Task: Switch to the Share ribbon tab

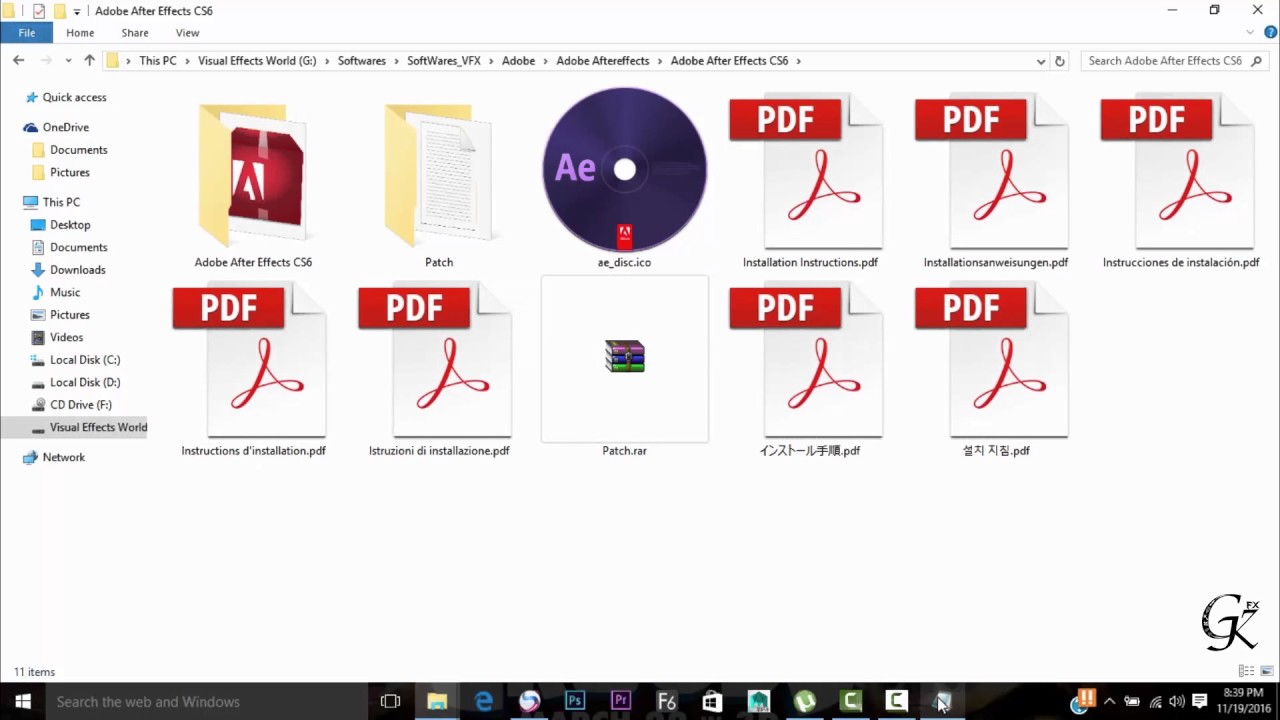Action: click(x=135, y=33)
